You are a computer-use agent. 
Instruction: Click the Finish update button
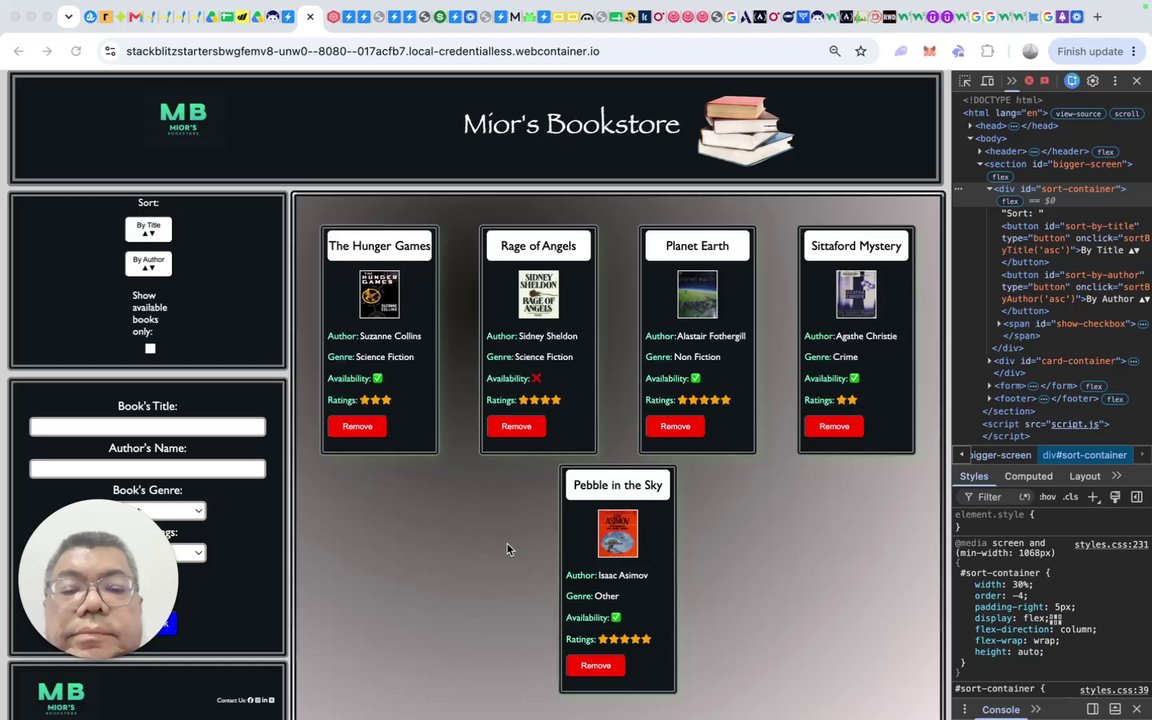tap(1096, 51)
